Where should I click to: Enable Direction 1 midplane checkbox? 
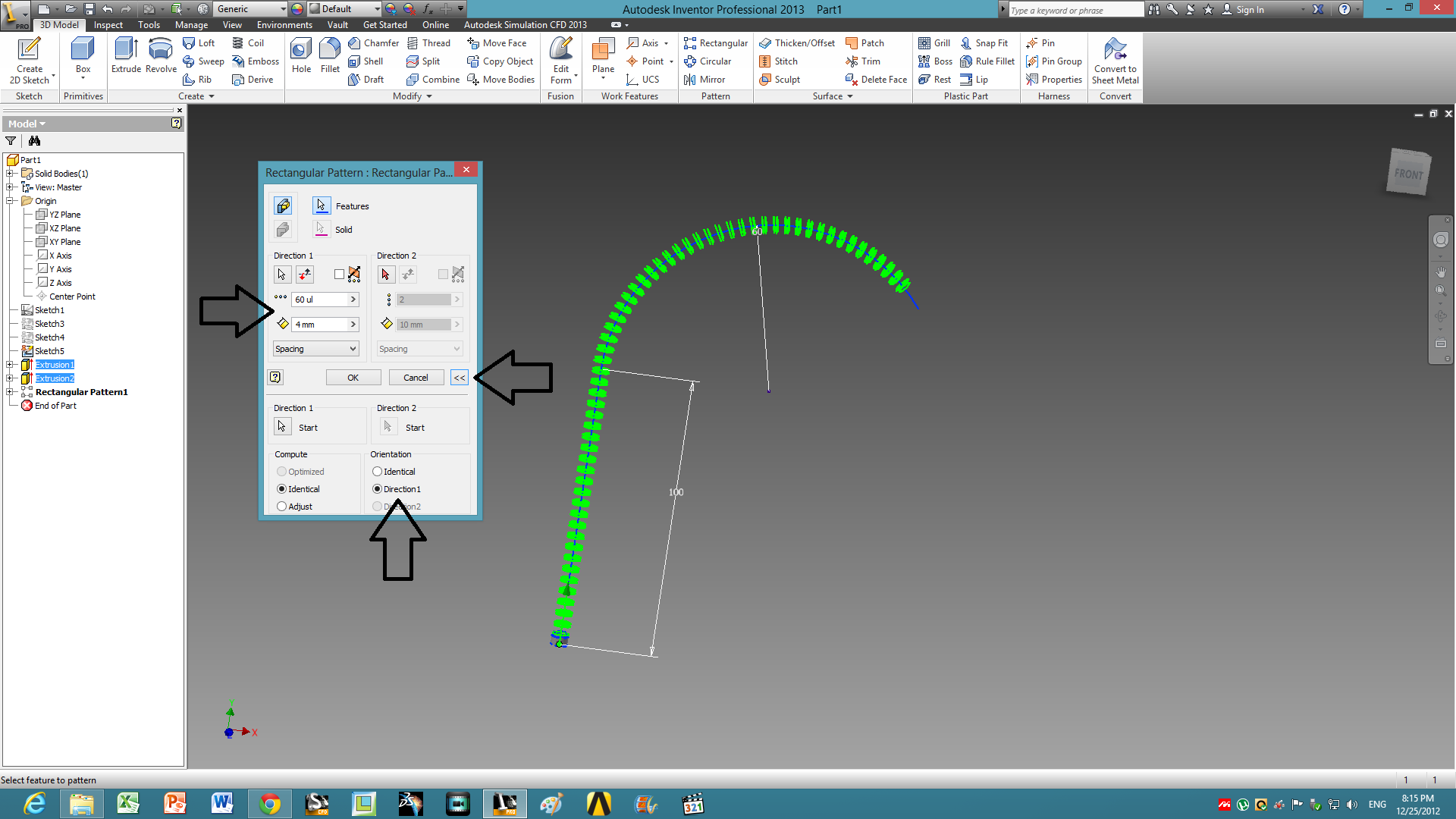339,275
